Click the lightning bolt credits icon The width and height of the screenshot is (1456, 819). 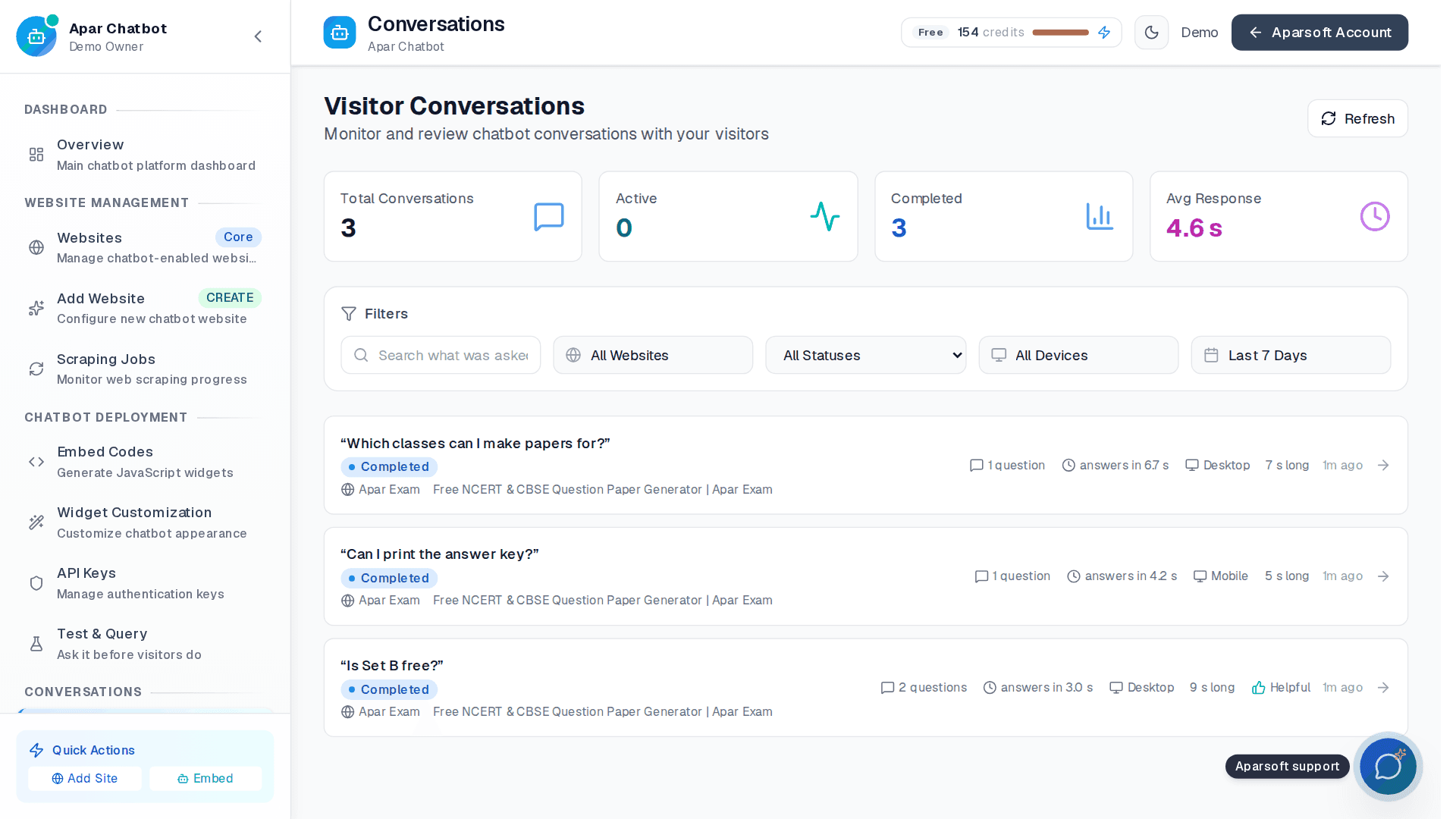[1104, 33]
